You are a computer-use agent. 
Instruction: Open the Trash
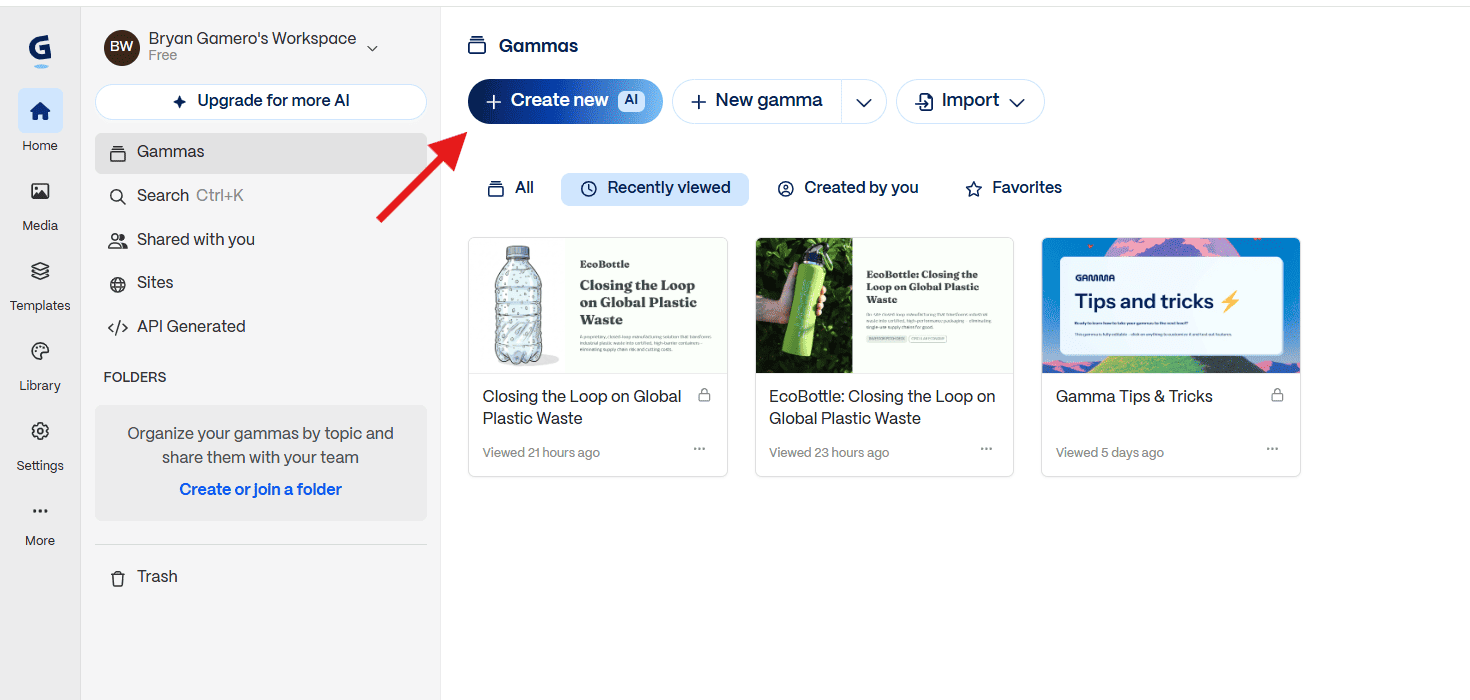point(261,577)
